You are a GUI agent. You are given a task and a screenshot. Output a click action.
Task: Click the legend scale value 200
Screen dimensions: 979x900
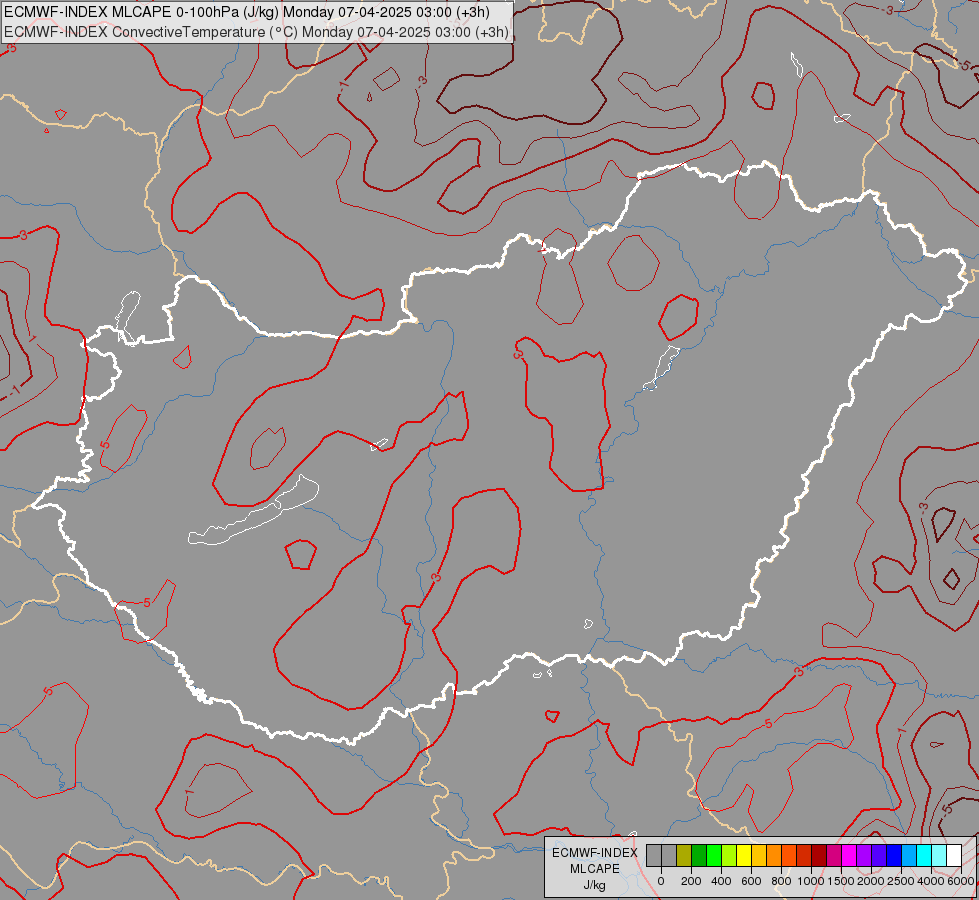coord(691,881)
